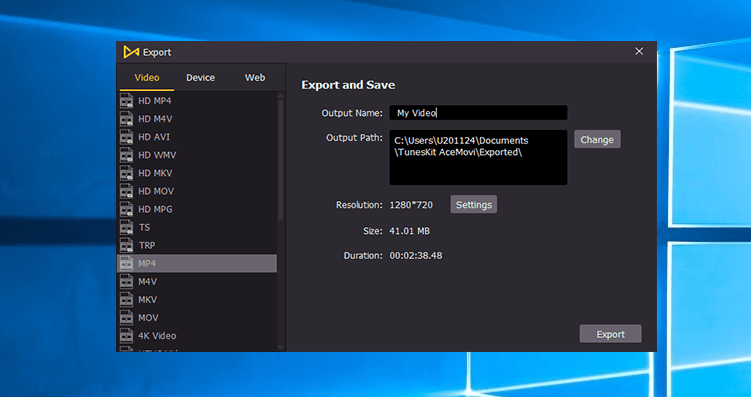Click inside the Output Path box

coord(478,157)
